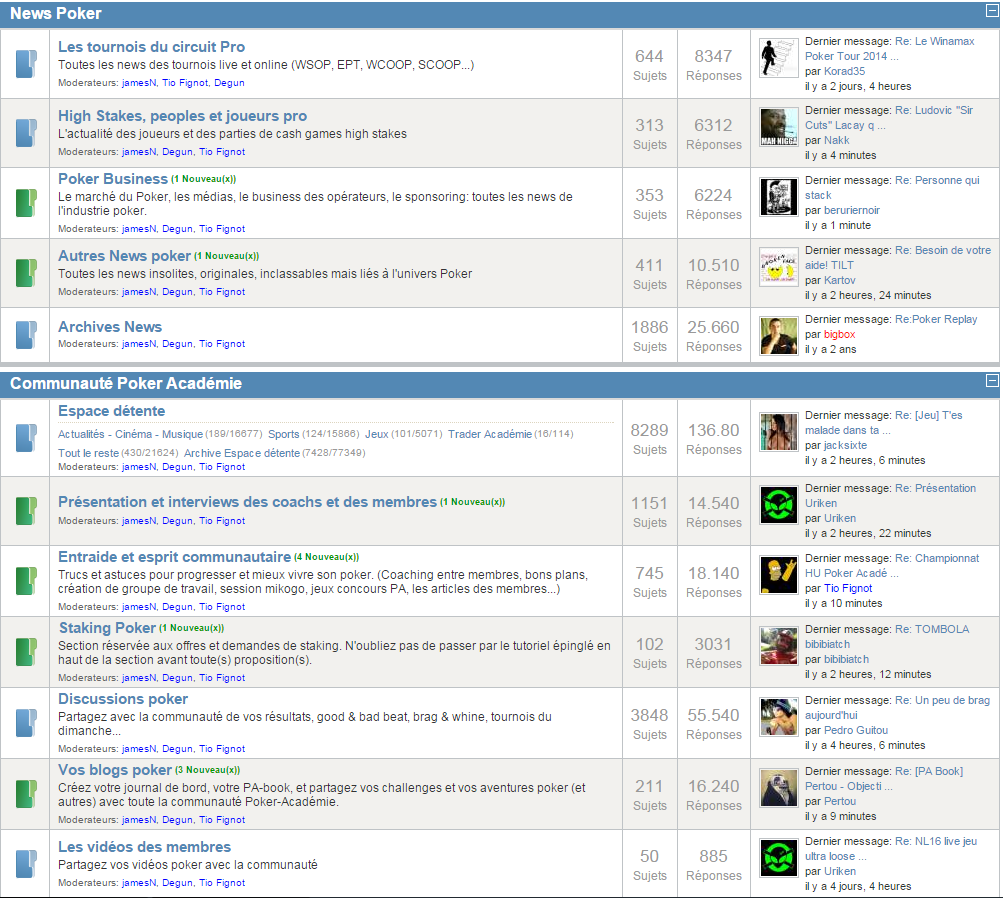Open Pertou's avatar in Vos blogs poker row
Screen dimensions: 1003x898
pyautogui.click(x=778, y=788)
